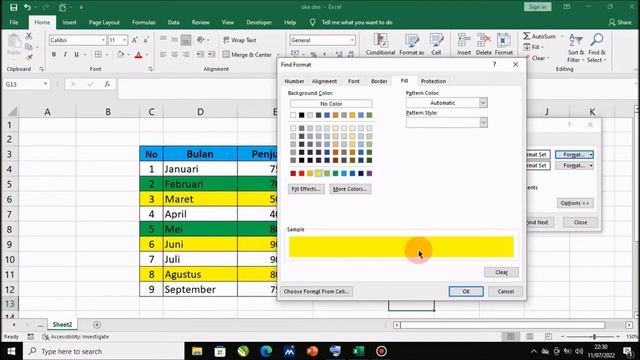Viewport: 640px width, 360px height.
Task: Open Conditional Formatting icon
Action: point(380,44)
